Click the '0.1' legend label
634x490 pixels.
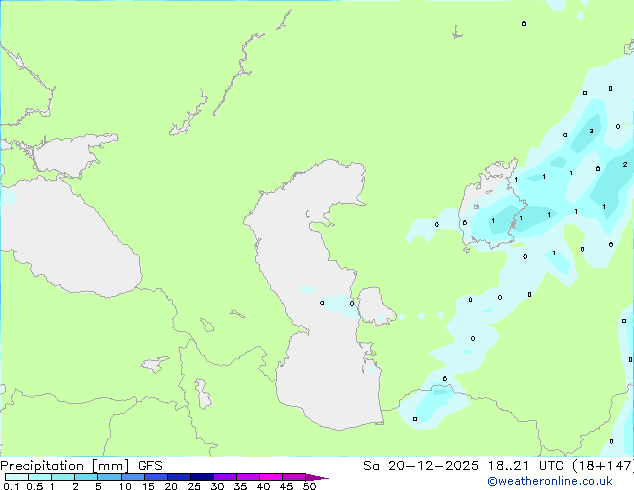(11, 486)
